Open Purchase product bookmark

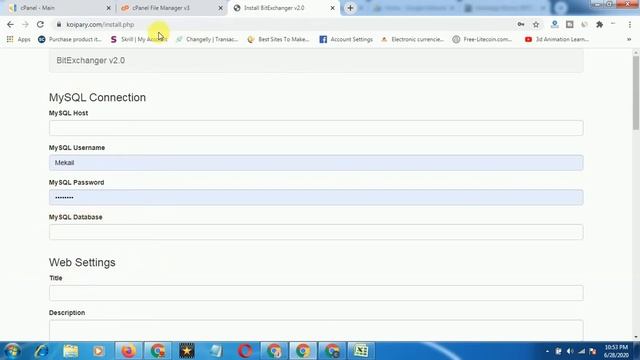tap(70, 39)
